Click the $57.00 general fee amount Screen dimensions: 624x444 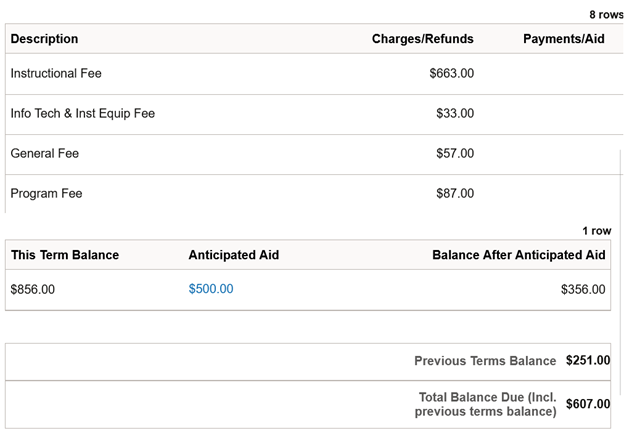click(455, 153)
